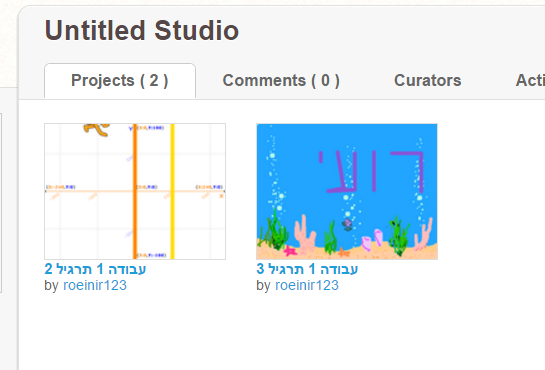Screen dimensions: 545x370
Task: Open project title link ending in 3
Action: pos(307,269)
